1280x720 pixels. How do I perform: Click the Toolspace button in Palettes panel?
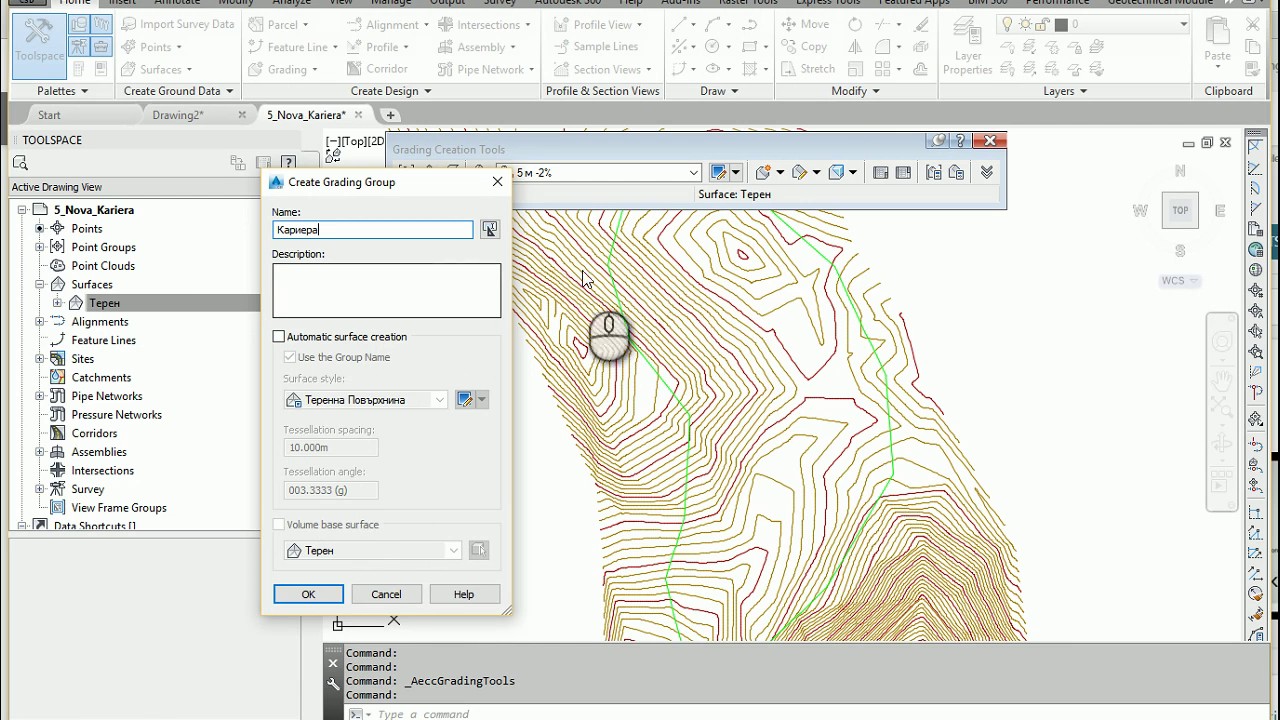[x=40, y=44]
